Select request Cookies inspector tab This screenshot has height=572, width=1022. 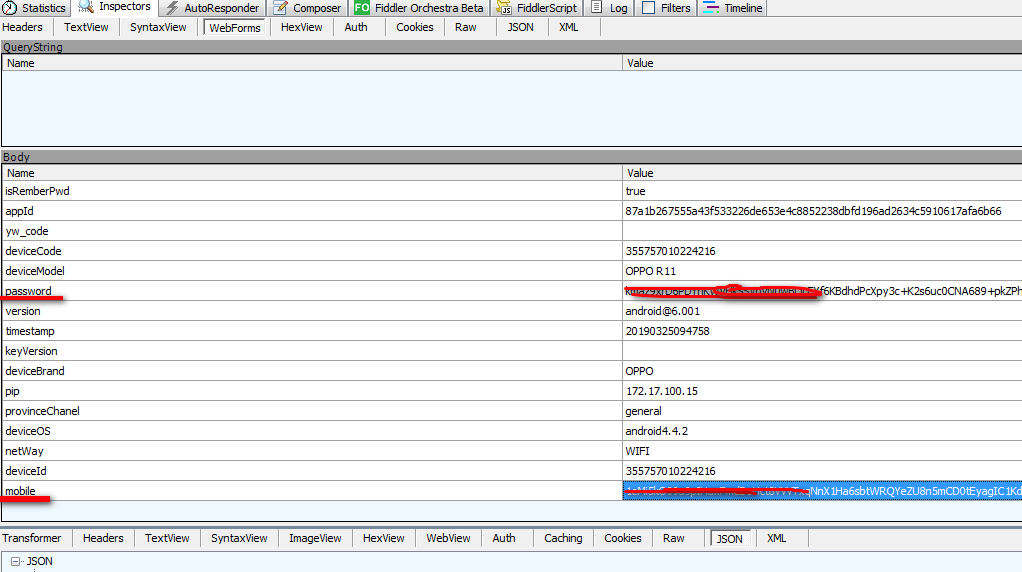point(415,27)
